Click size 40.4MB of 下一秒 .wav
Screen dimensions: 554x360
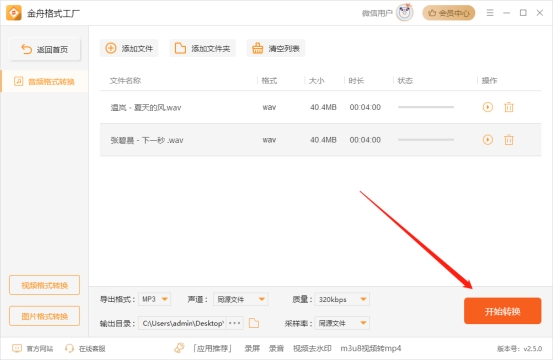pos(323,140)
